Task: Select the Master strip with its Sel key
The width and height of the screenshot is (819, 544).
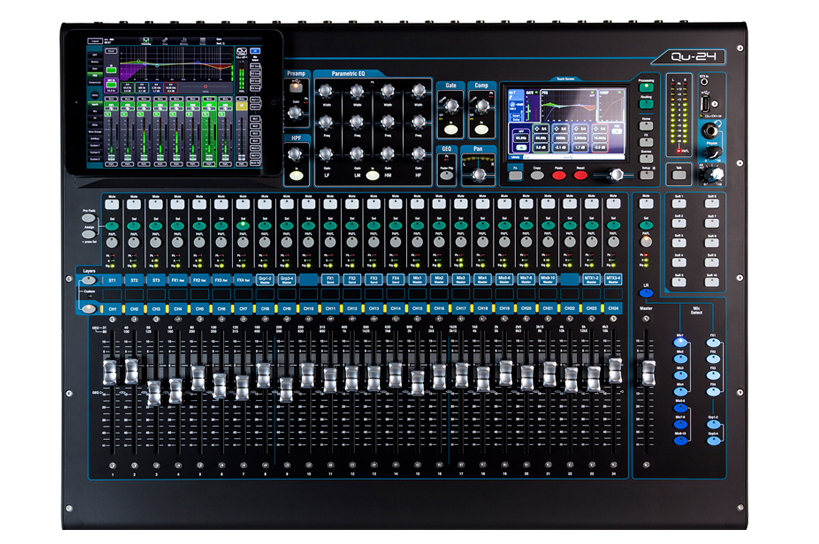Action: [x=646, y=226]
